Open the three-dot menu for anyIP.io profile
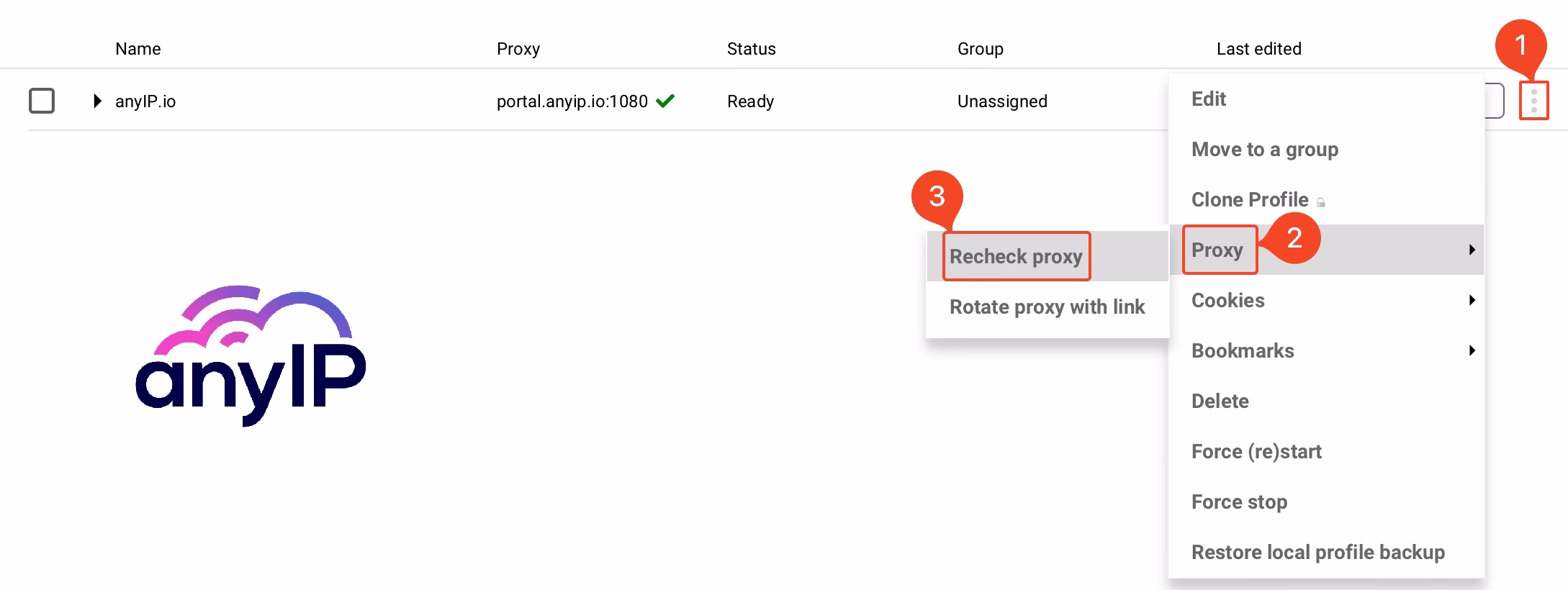Screen dimensions: 1568x590 (1533, 101)
